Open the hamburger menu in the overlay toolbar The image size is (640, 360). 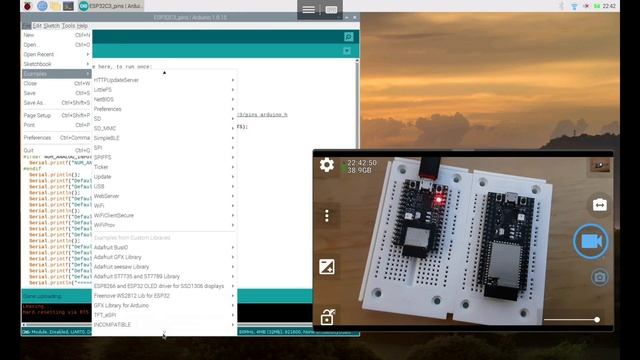[x=309, y=9]
